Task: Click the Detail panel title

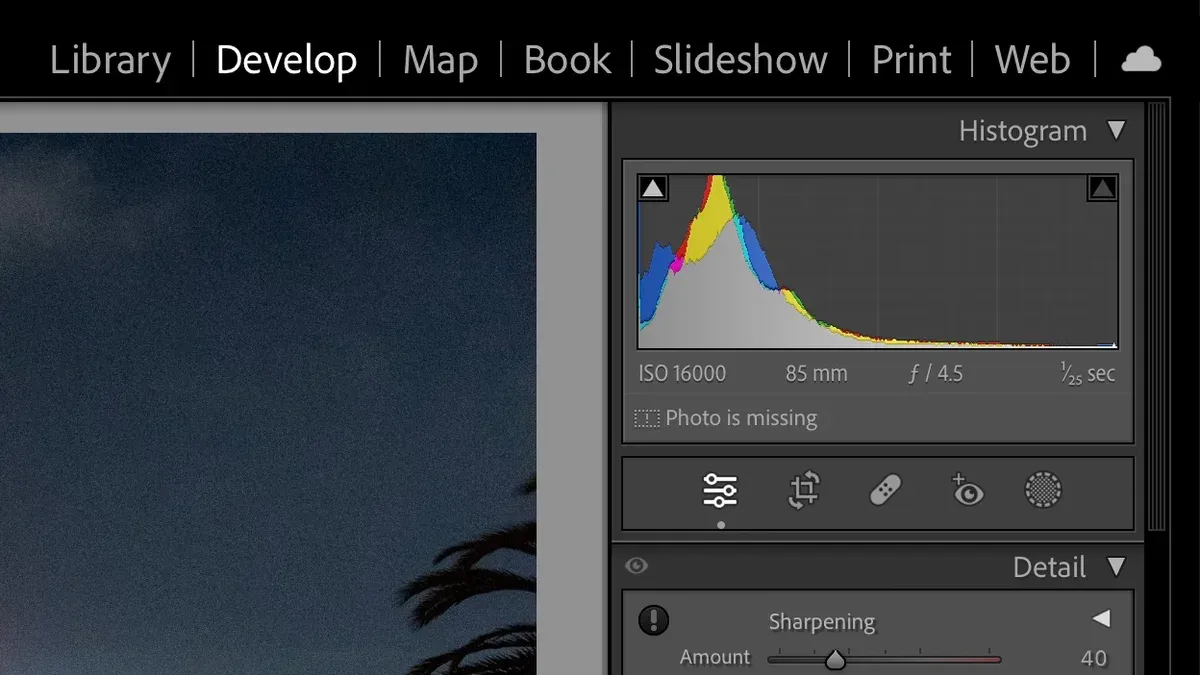Action: [x=1049, y=568]
